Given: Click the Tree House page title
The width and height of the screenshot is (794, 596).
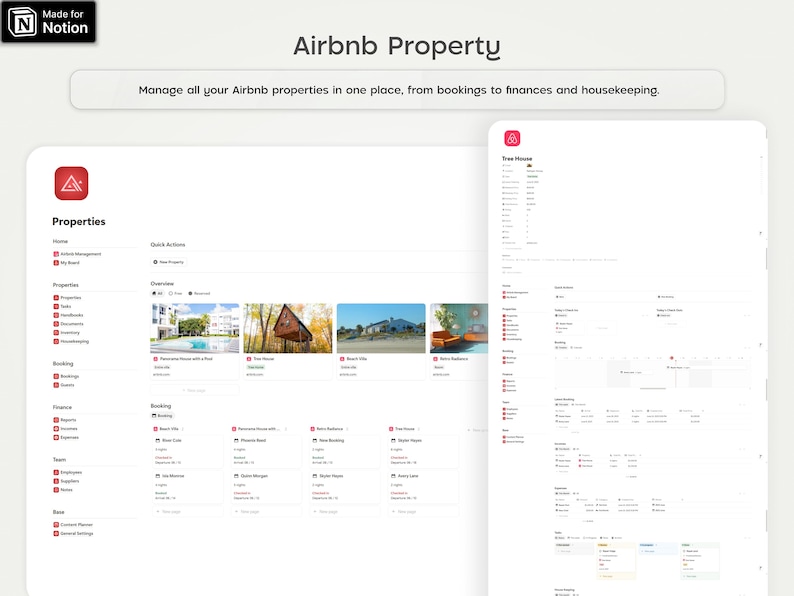Looking at the screenshot, I should click(x=517, y=158).
